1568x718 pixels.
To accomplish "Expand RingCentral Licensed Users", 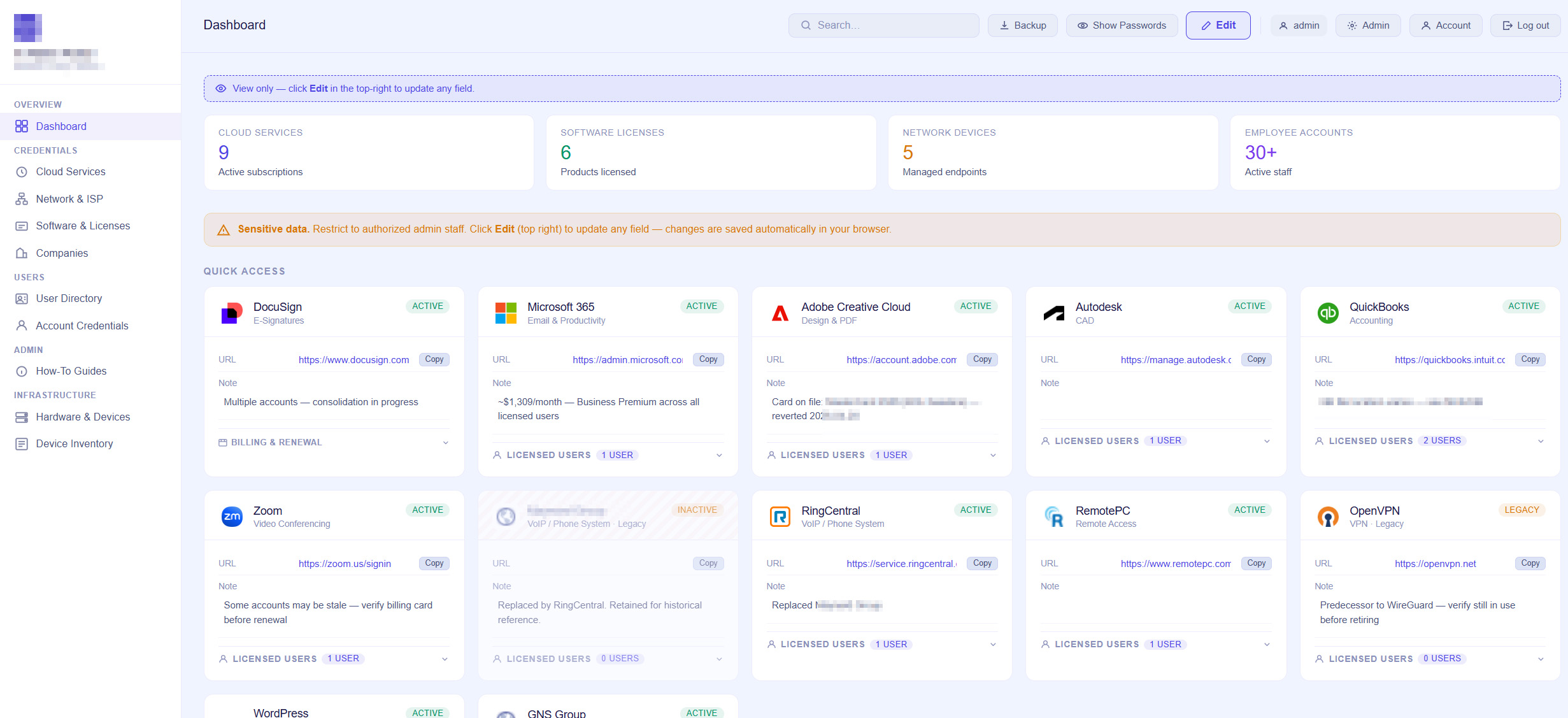I will click(x=881, y=644).
